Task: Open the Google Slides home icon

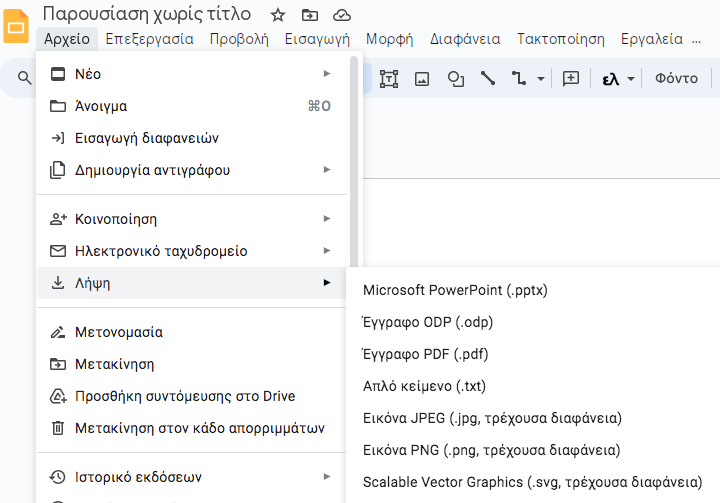Action: click(16, 27)
